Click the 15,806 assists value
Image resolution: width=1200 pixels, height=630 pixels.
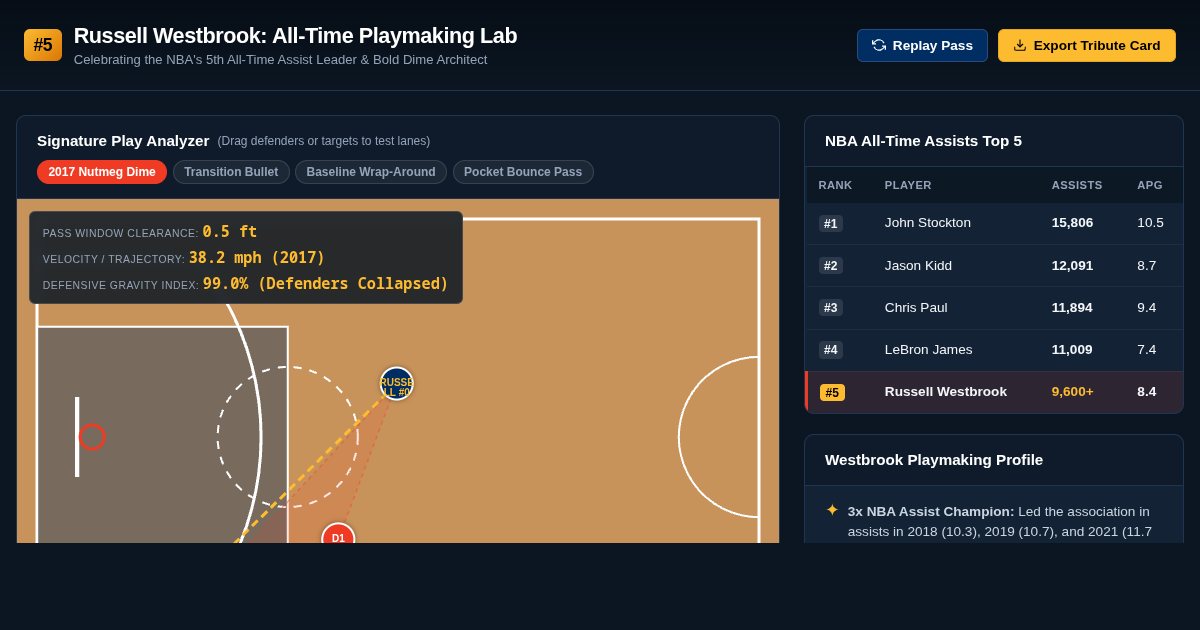click(1072, 223)
